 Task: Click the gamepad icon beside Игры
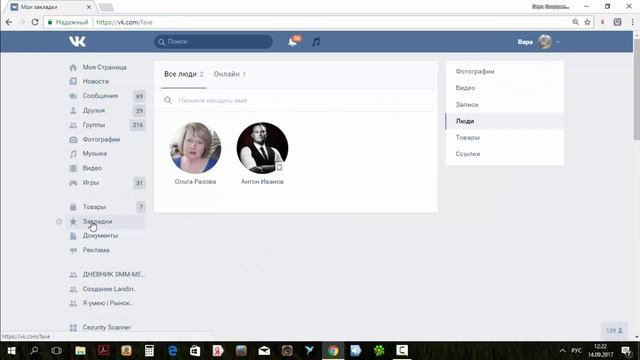[x=73, y=183]
